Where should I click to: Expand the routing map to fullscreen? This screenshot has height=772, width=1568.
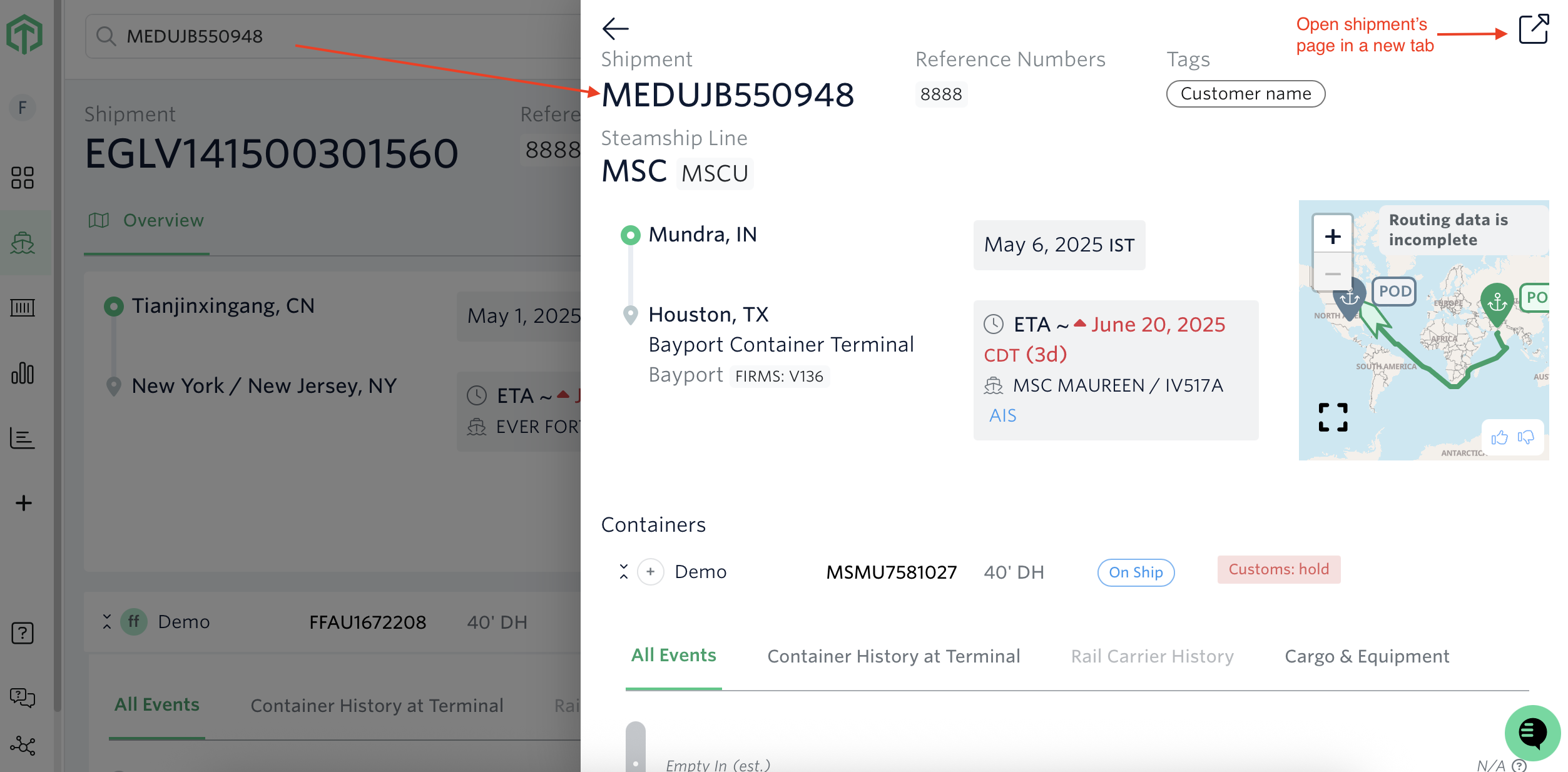tap(1333, 417)
